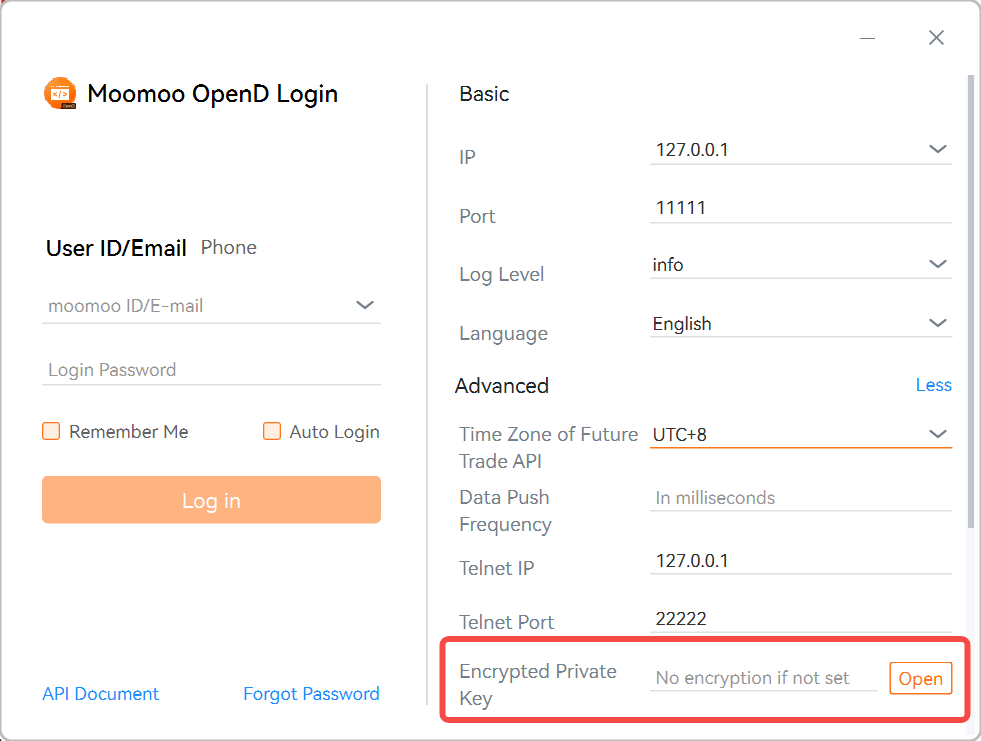Open the API Document link
Image resolution: width=981 pixels, height=741 pixels.
coord(100,693)
